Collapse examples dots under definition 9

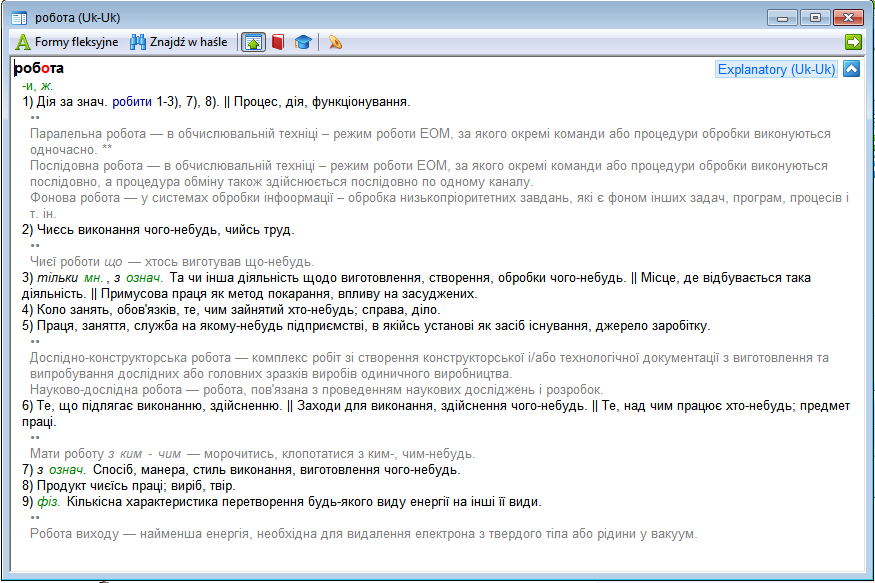point(35,517)
